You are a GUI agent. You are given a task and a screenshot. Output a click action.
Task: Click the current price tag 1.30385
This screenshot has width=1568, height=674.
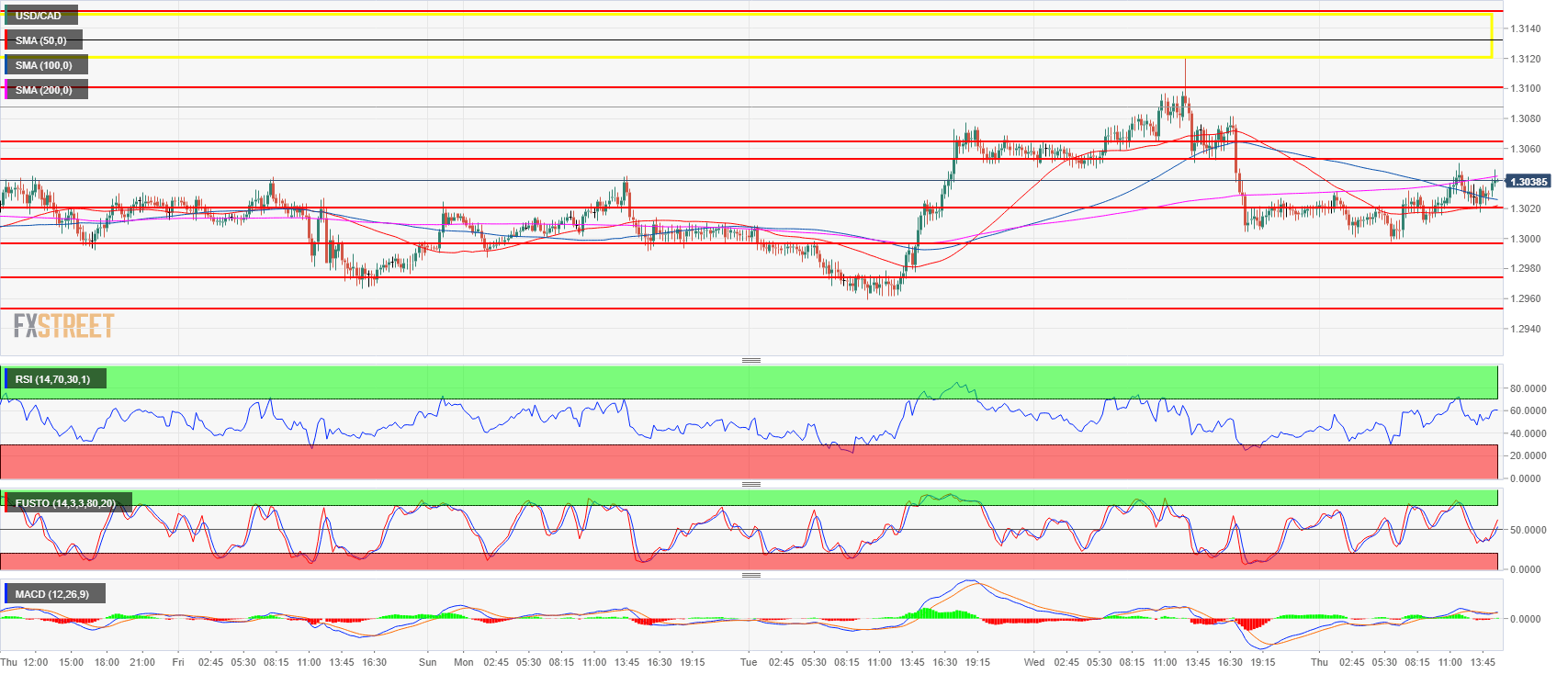point(1529,182)
